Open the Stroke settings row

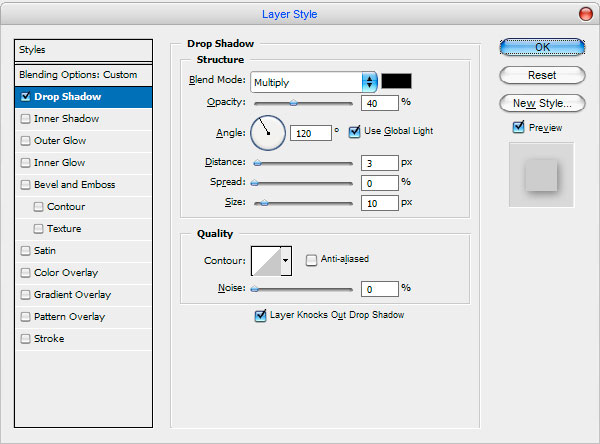pos(83,339)
